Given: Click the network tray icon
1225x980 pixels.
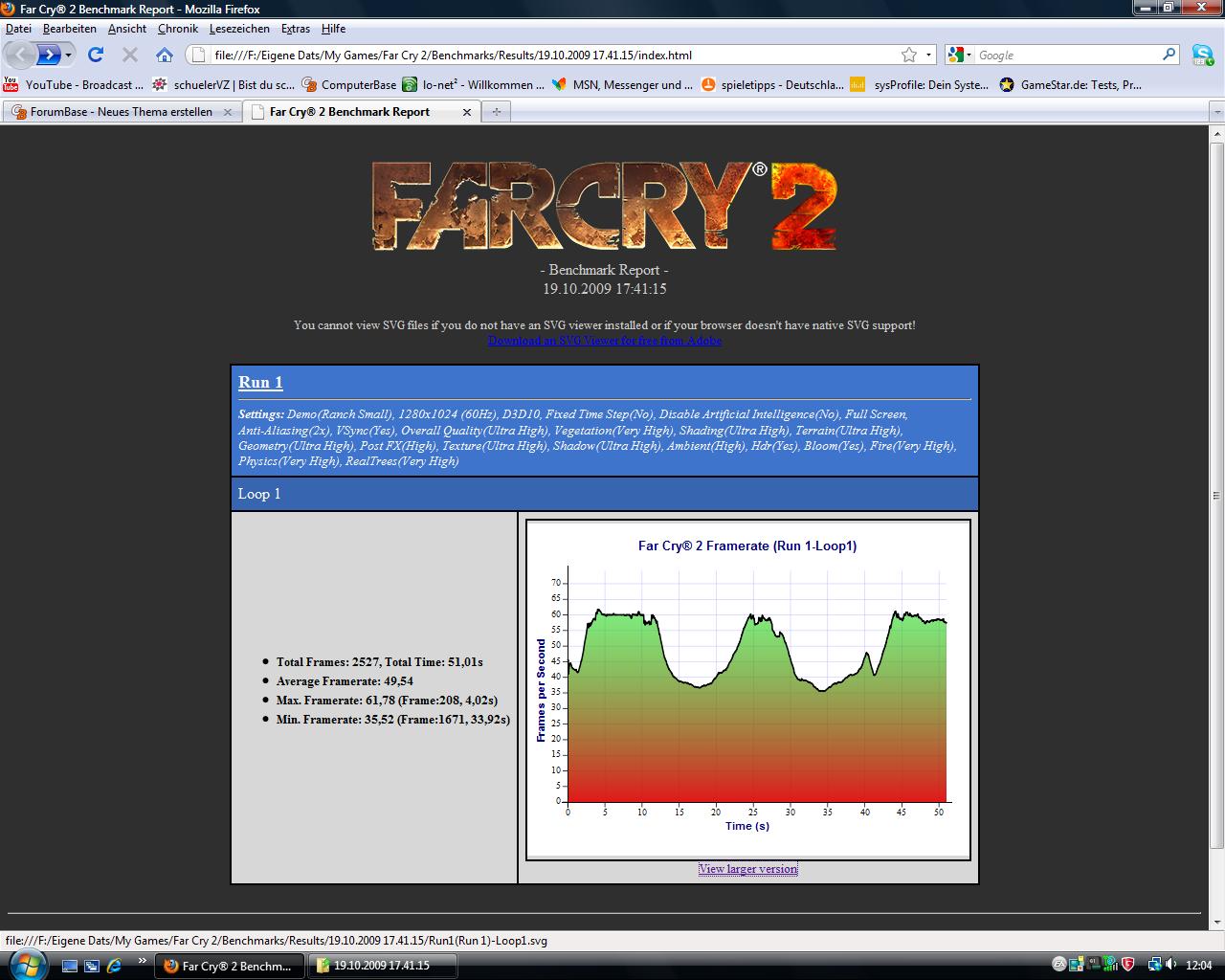Looking at the screenshot, I should click(1154, 965).
